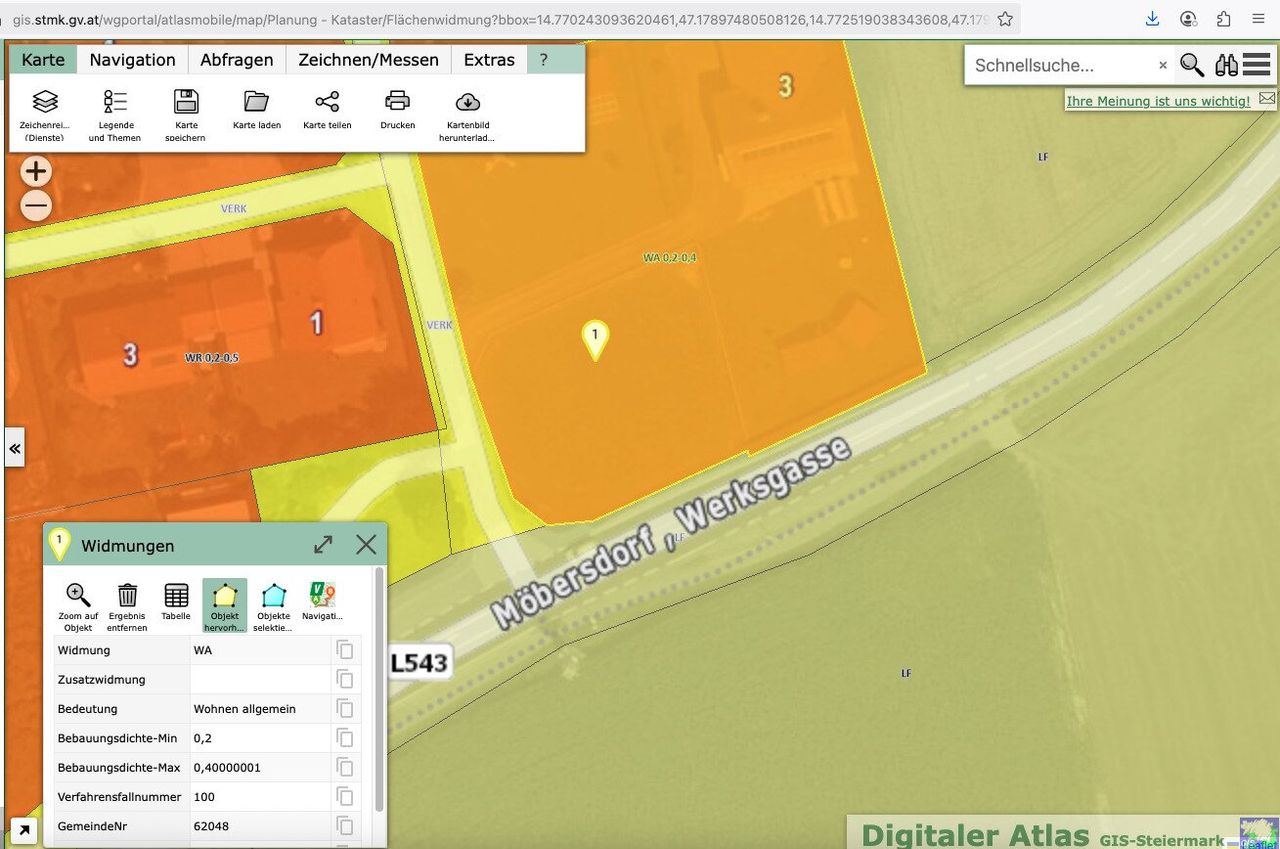Expand the Widmungen panel to full size

click(323, 545)
